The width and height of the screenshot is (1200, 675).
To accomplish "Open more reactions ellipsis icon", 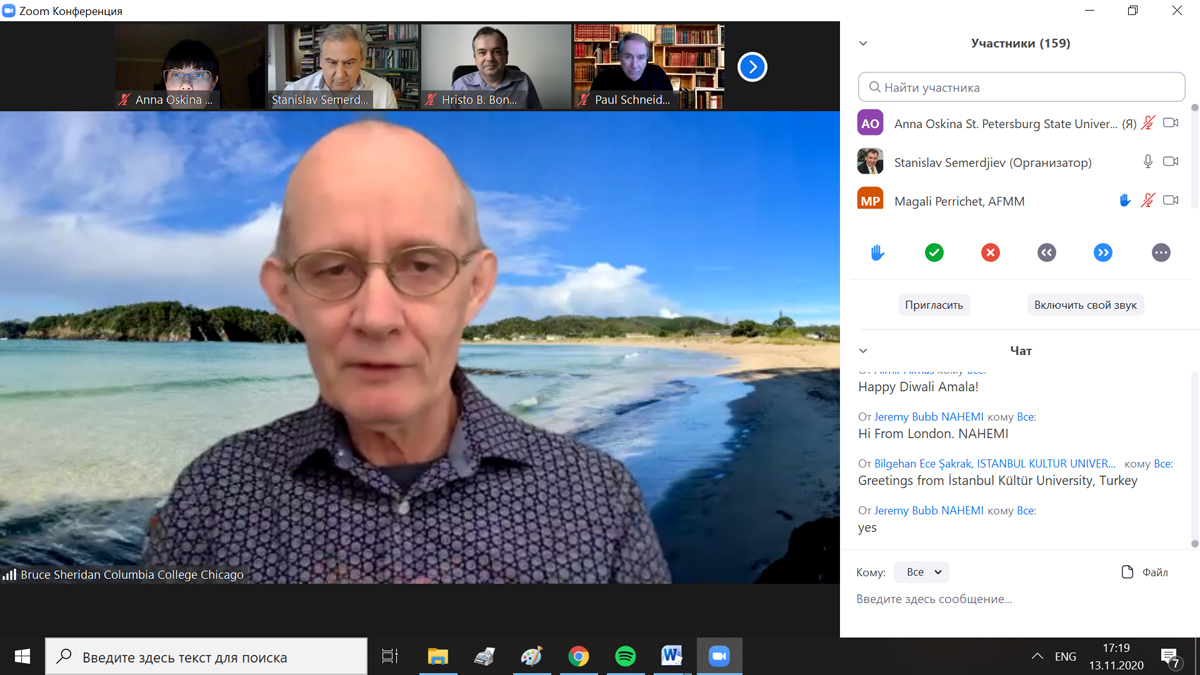I will tap(1161, 253).
